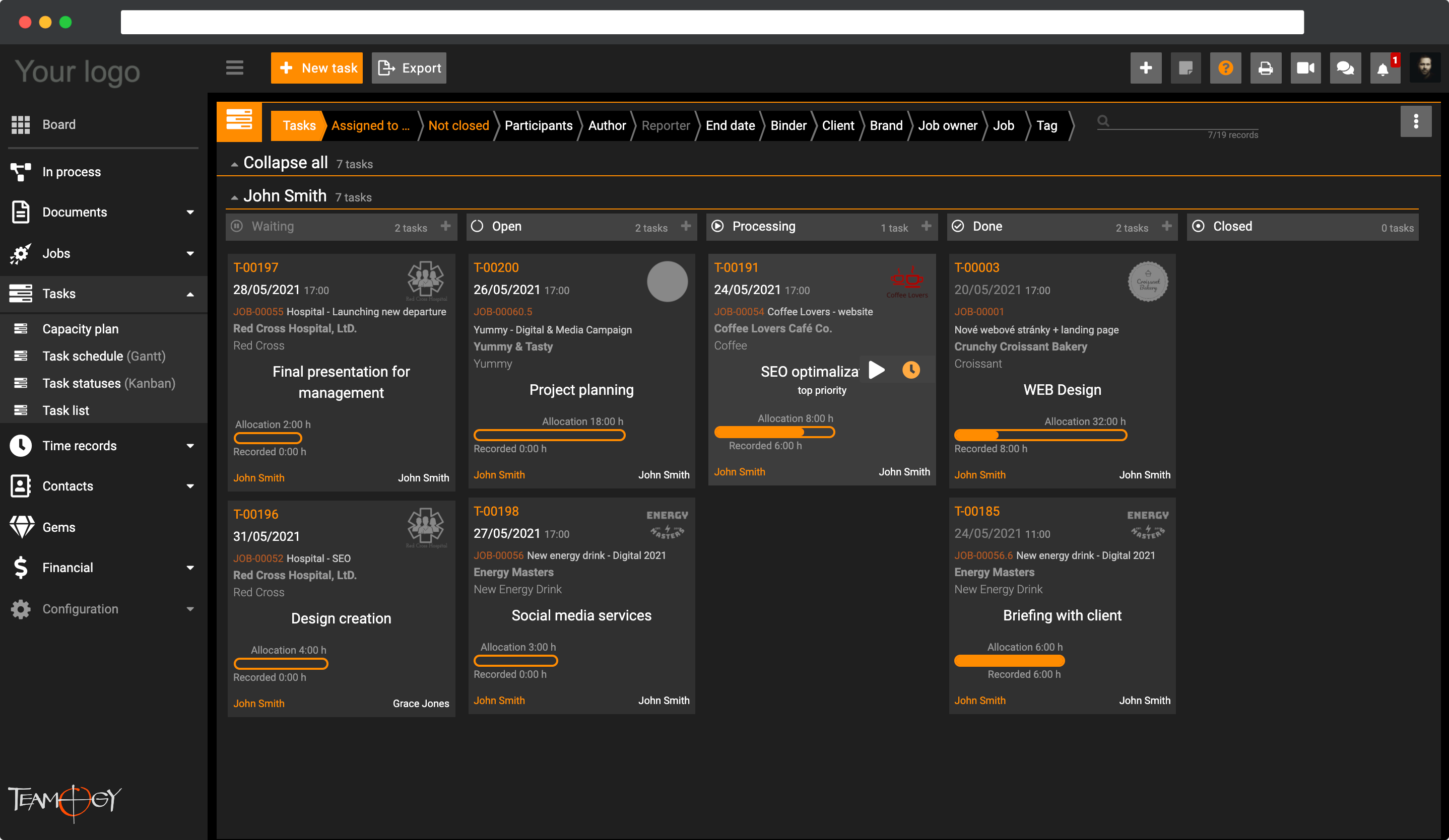Click the sticky note icon in toolbar
This screenshot has width=1449, height=840.
1185,68
